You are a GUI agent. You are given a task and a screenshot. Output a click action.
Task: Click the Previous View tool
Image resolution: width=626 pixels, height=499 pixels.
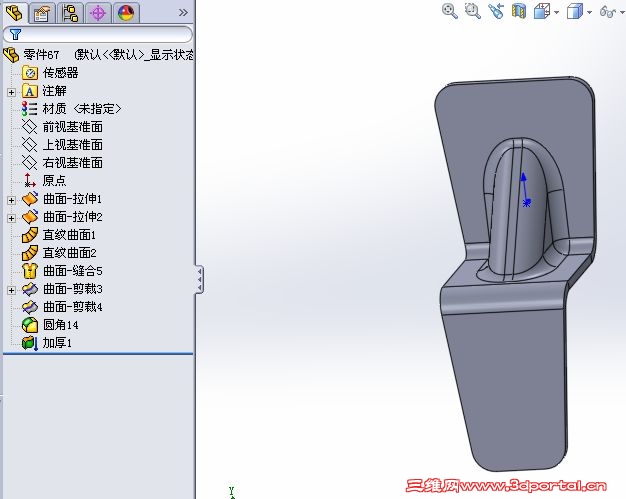(x=496, y=11)
